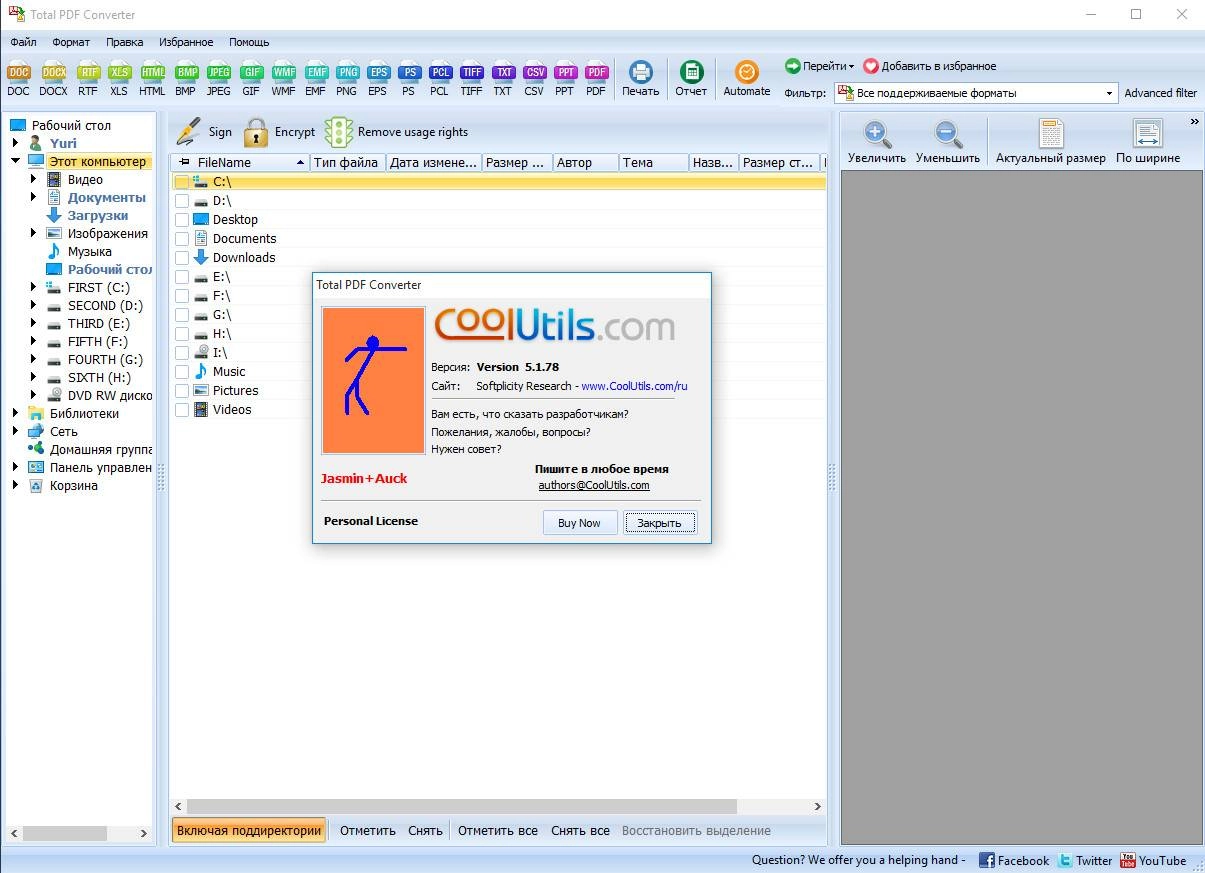This screenshot has height=873, width=1205.
Task: Pick the PPT output icon
Action: click(x=565, y=79)
